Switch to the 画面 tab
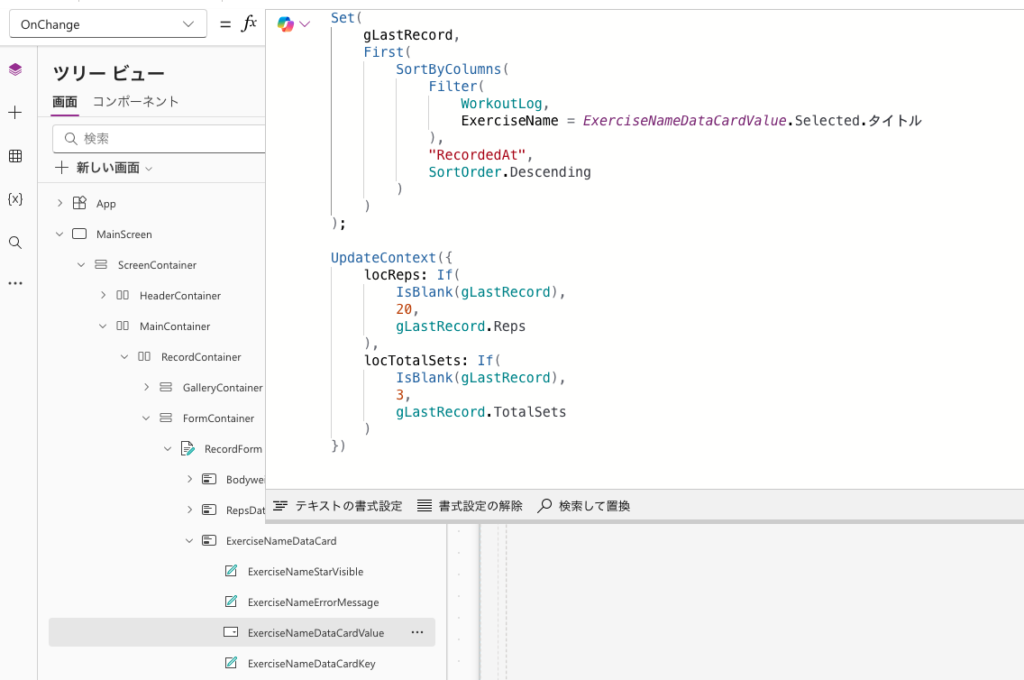The height and width of the screenshot is (680, 1024). (65, 102)
